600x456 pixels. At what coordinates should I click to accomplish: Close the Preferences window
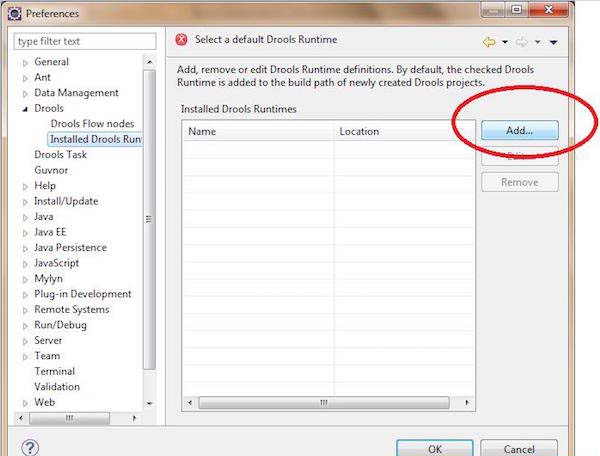[548, 10]
